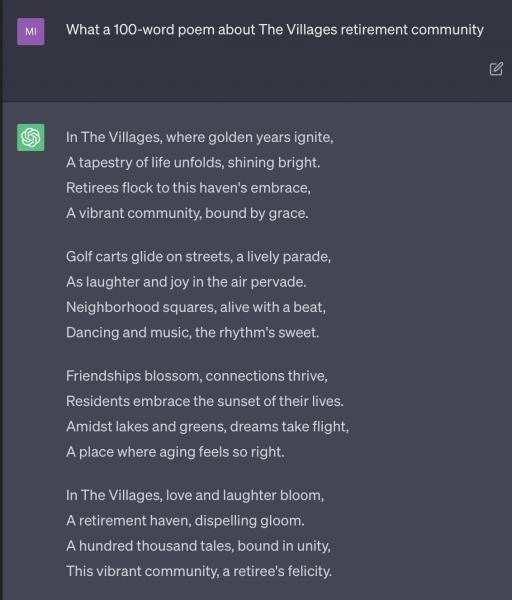Click the line 'Dancing and music, the rhythm's sweet'
This screenshot has width=512, height=600.
(192, 333)
